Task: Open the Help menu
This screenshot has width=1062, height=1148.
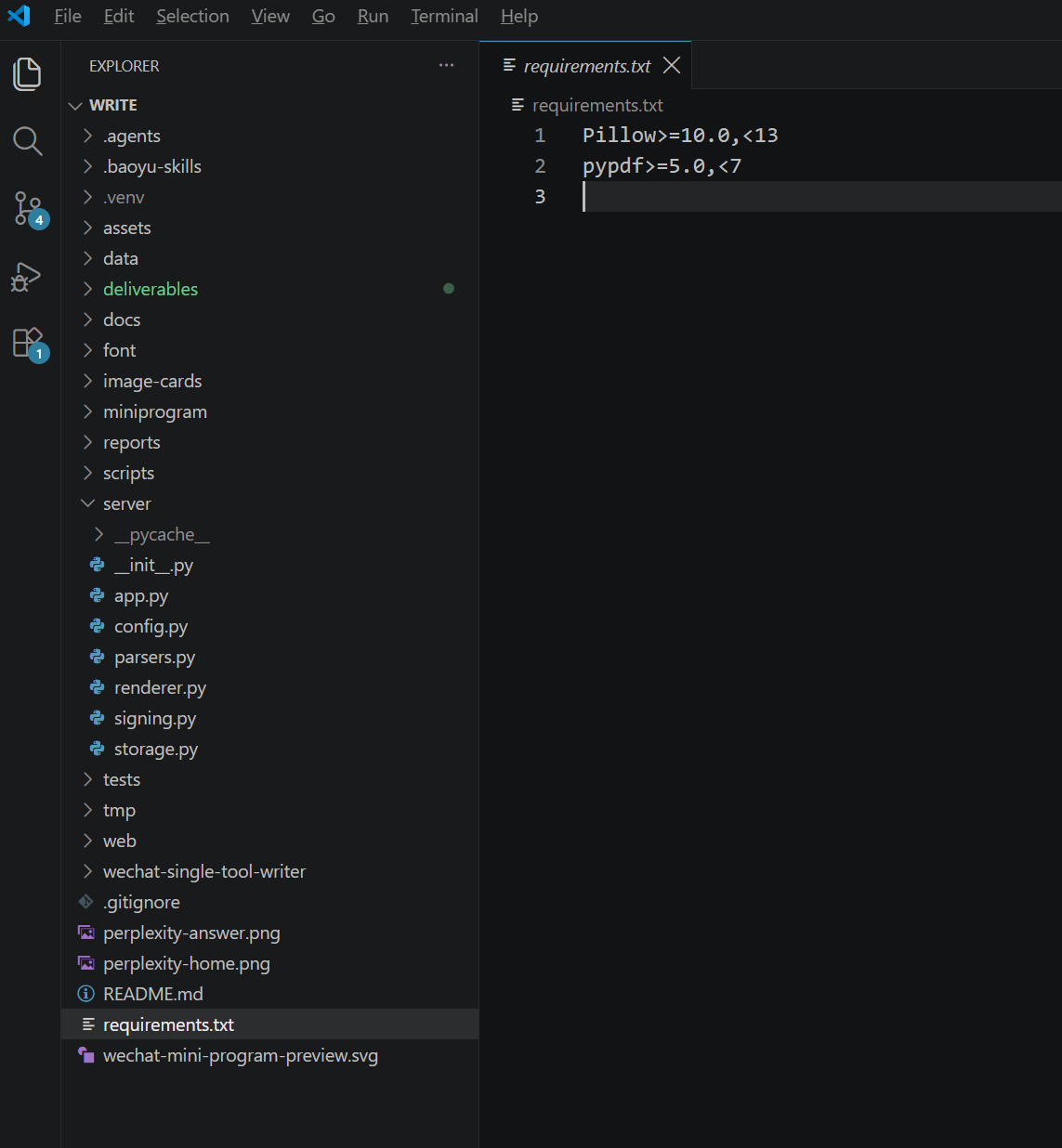Action: (519, 16)
